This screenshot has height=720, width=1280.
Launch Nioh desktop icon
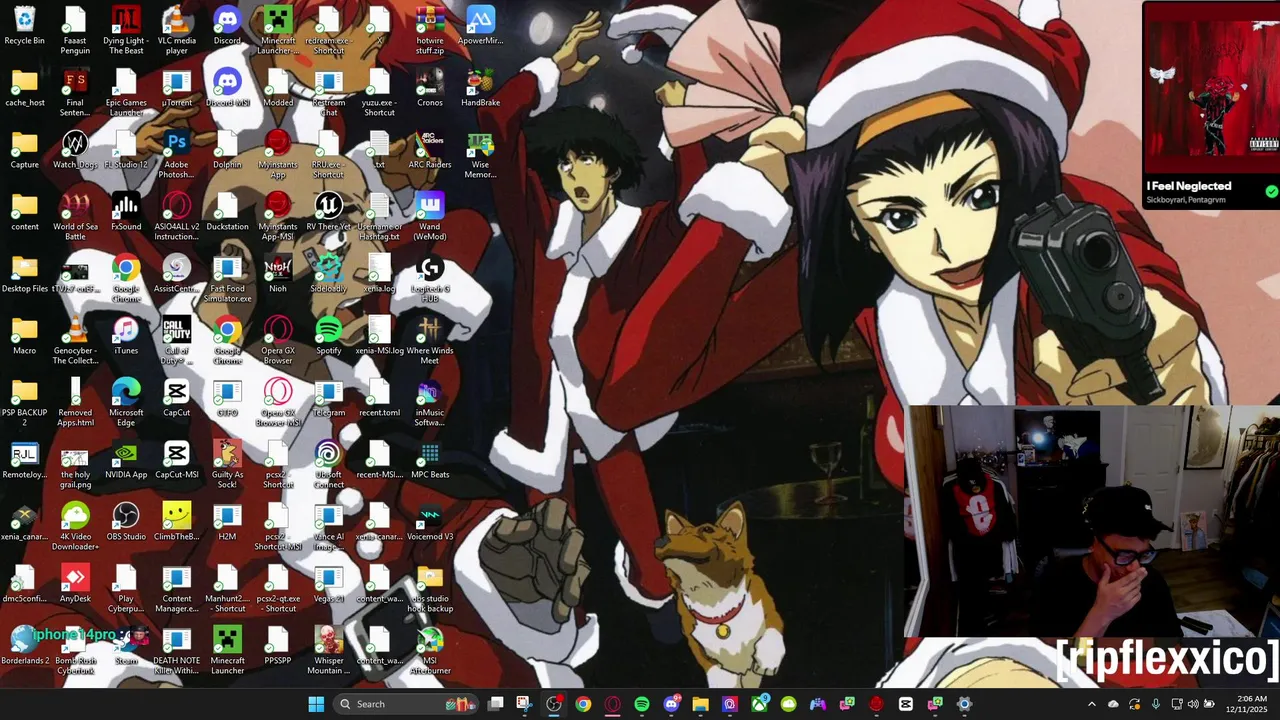pyautogui.click(x=278, y=274)
